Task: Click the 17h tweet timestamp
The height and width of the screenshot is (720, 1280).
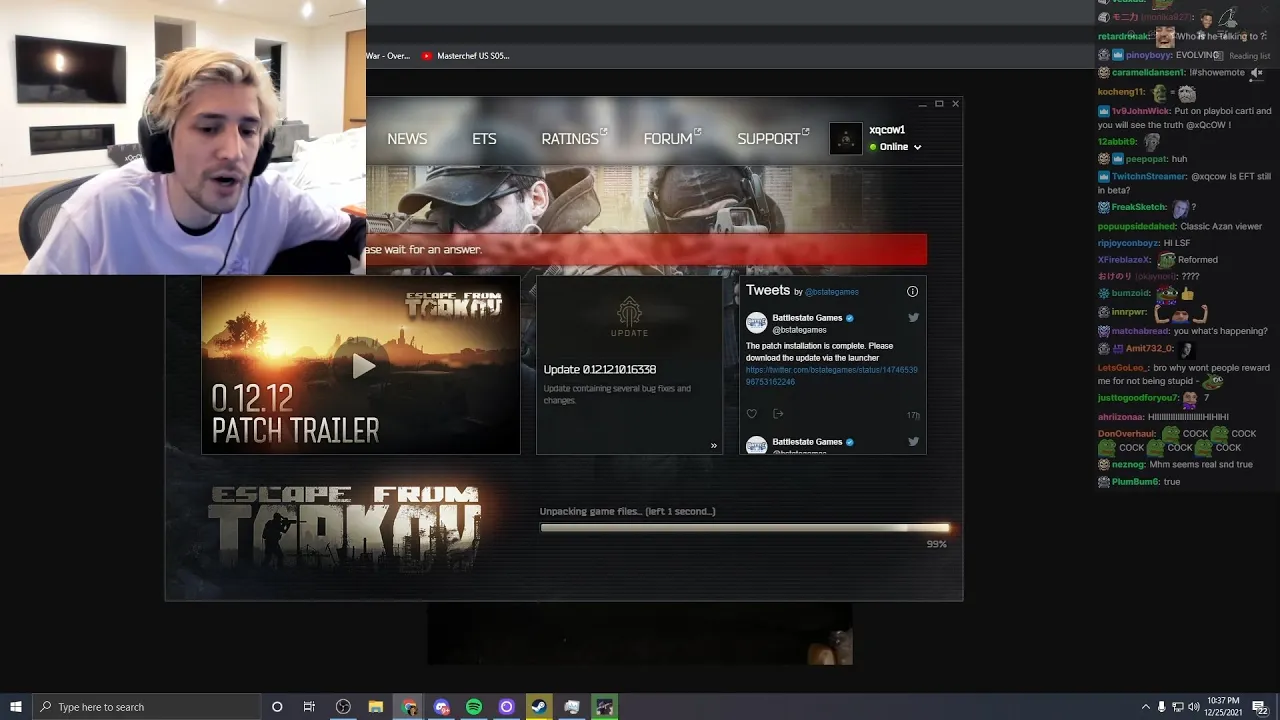Action: 913,415
